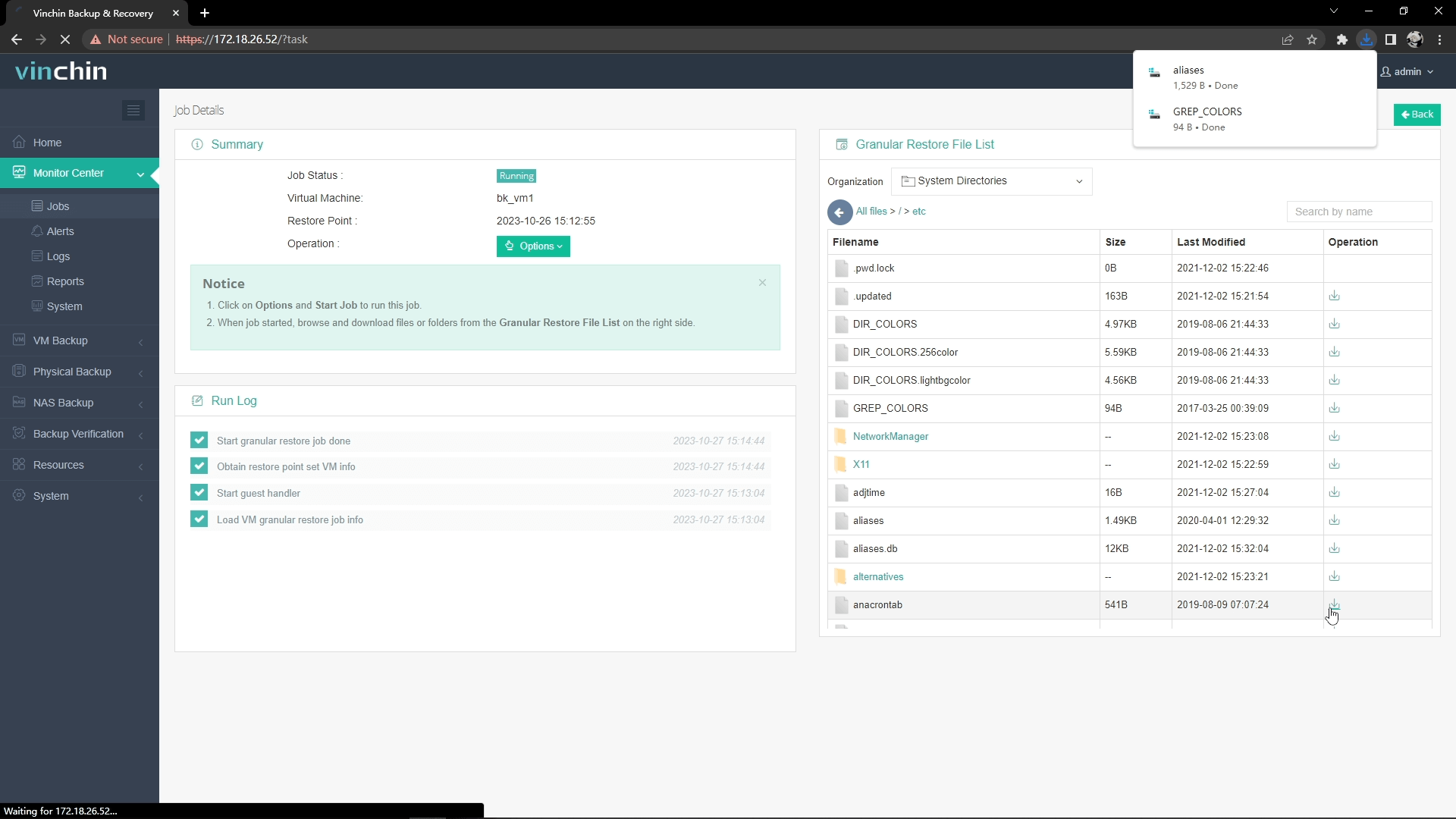Viewport: 1456px width, 819px height.
Task: Download the NetworkManager folder
Action: 1335,436
